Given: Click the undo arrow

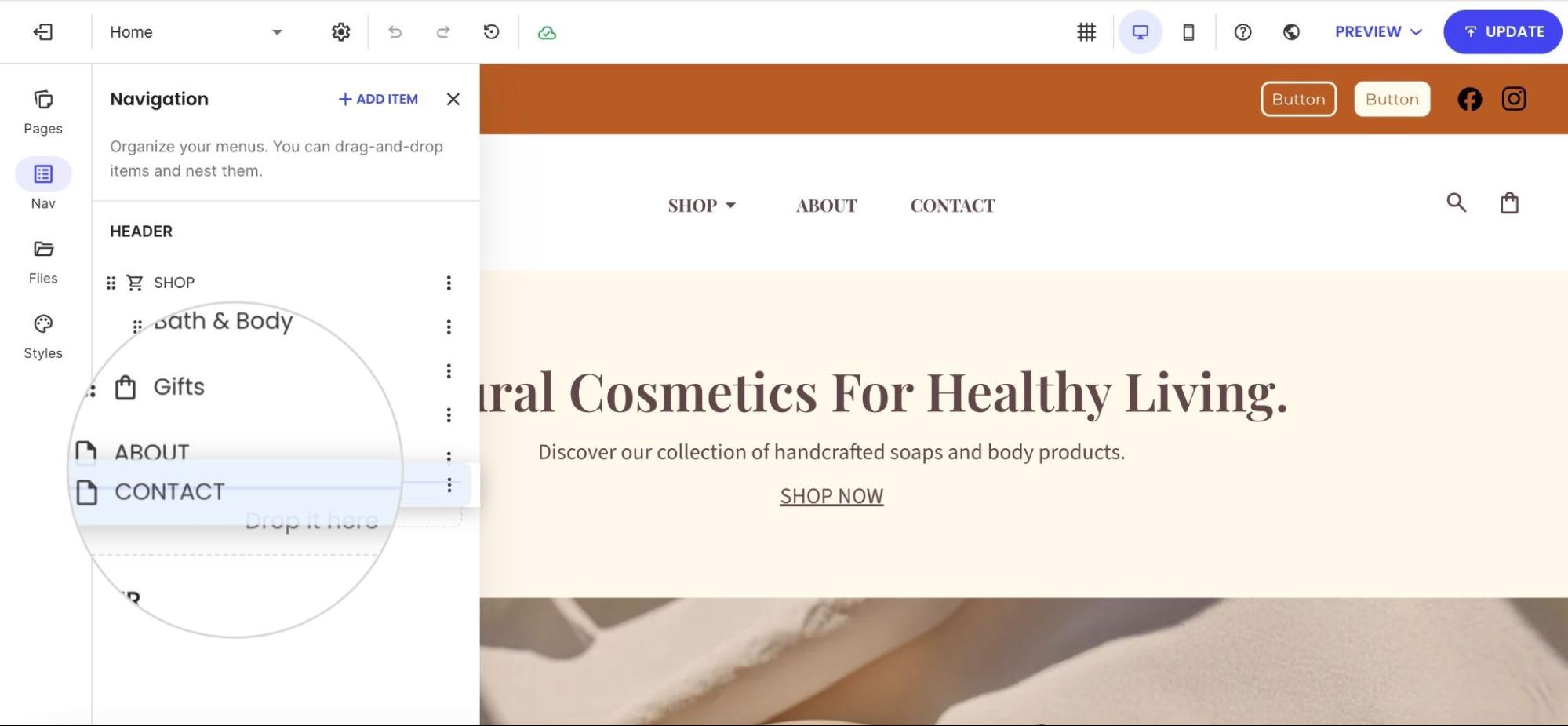Looking at the screenshot, I should [395, 32].
